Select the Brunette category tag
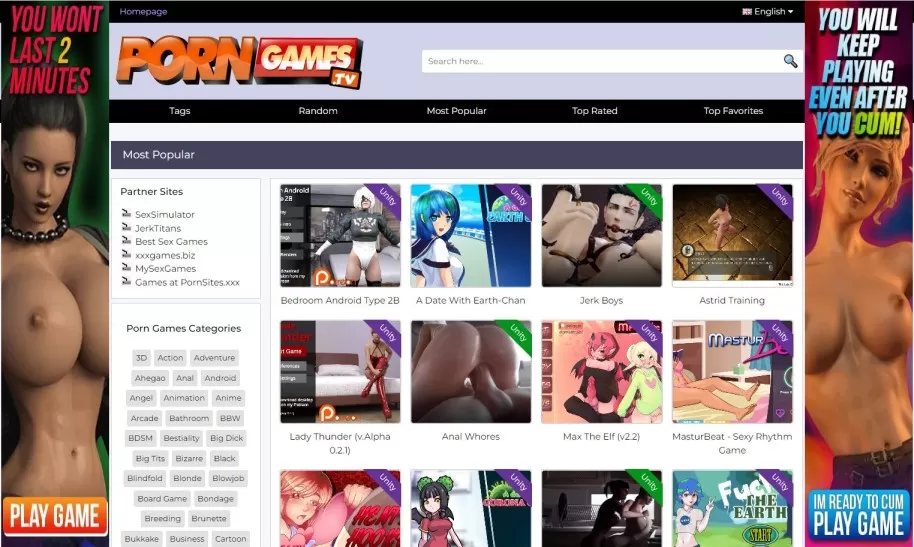Image resolution: width=914 pixels, height=547 pixels. [x=209, y=518]
